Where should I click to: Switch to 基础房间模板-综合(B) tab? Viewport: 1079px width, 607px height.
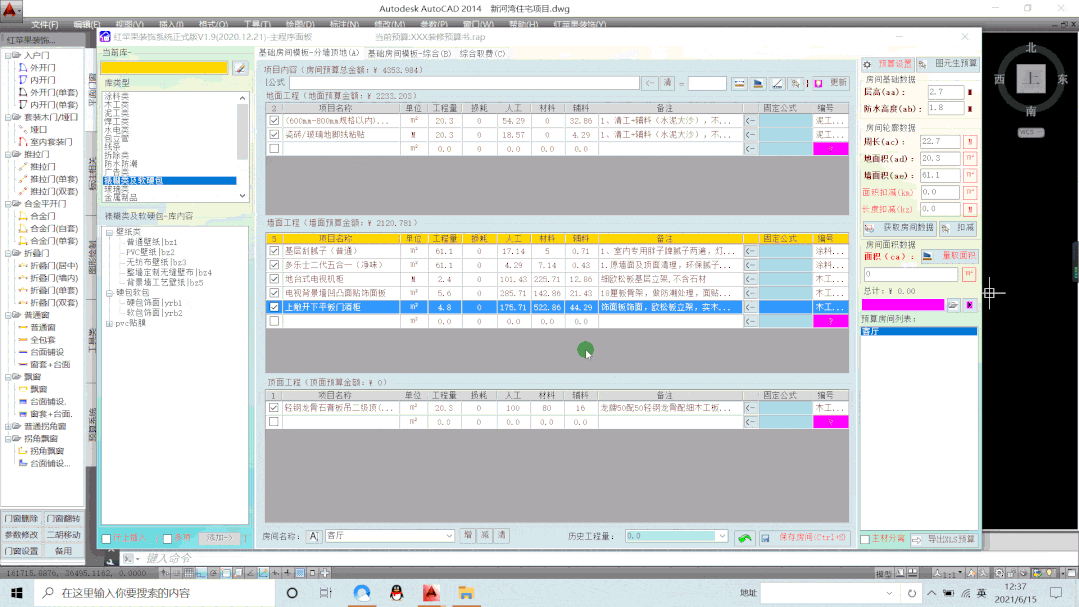point(409,53)
